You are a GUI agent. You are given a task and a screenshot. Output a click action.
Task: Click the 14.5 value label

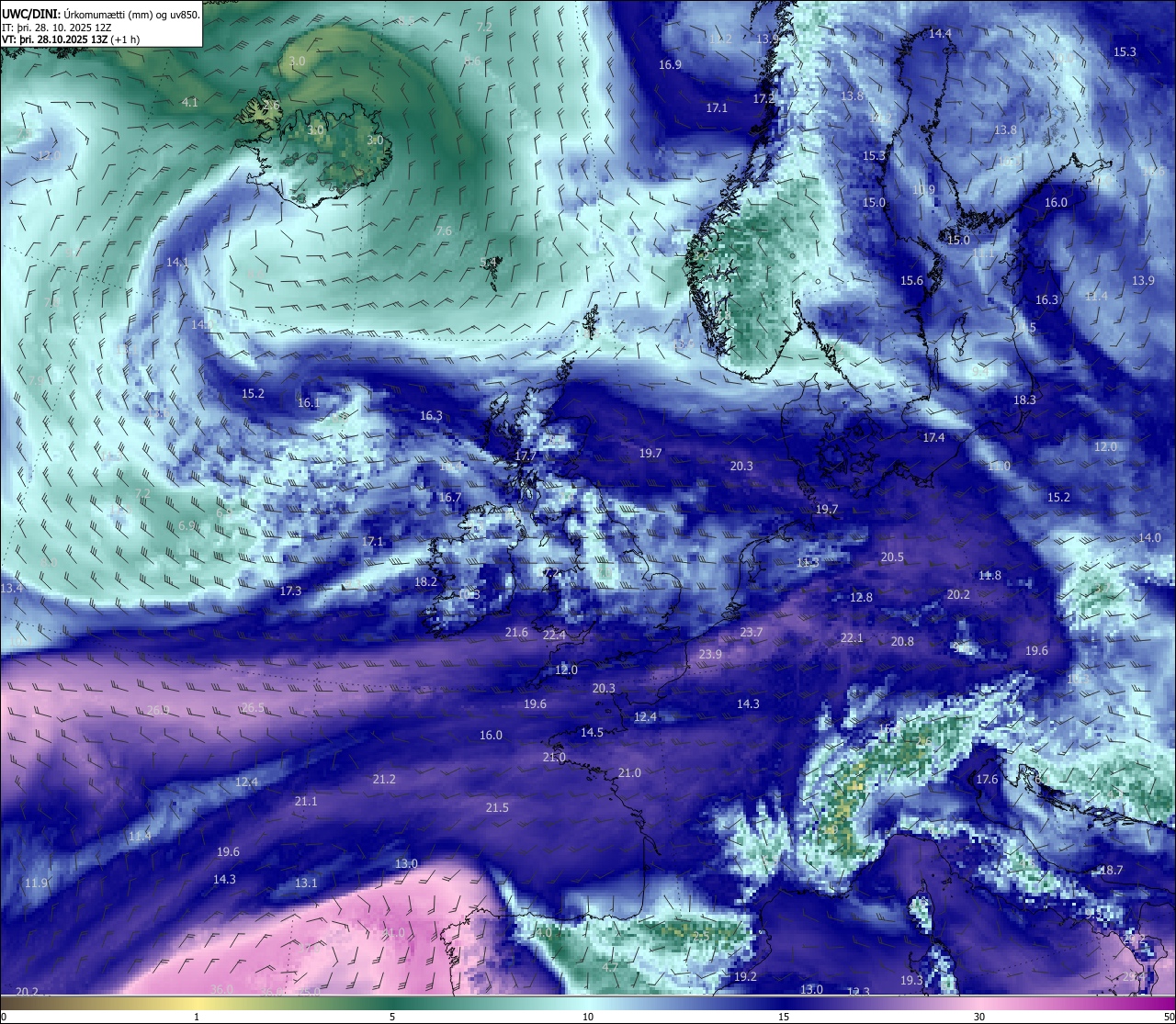pos(592,733)
